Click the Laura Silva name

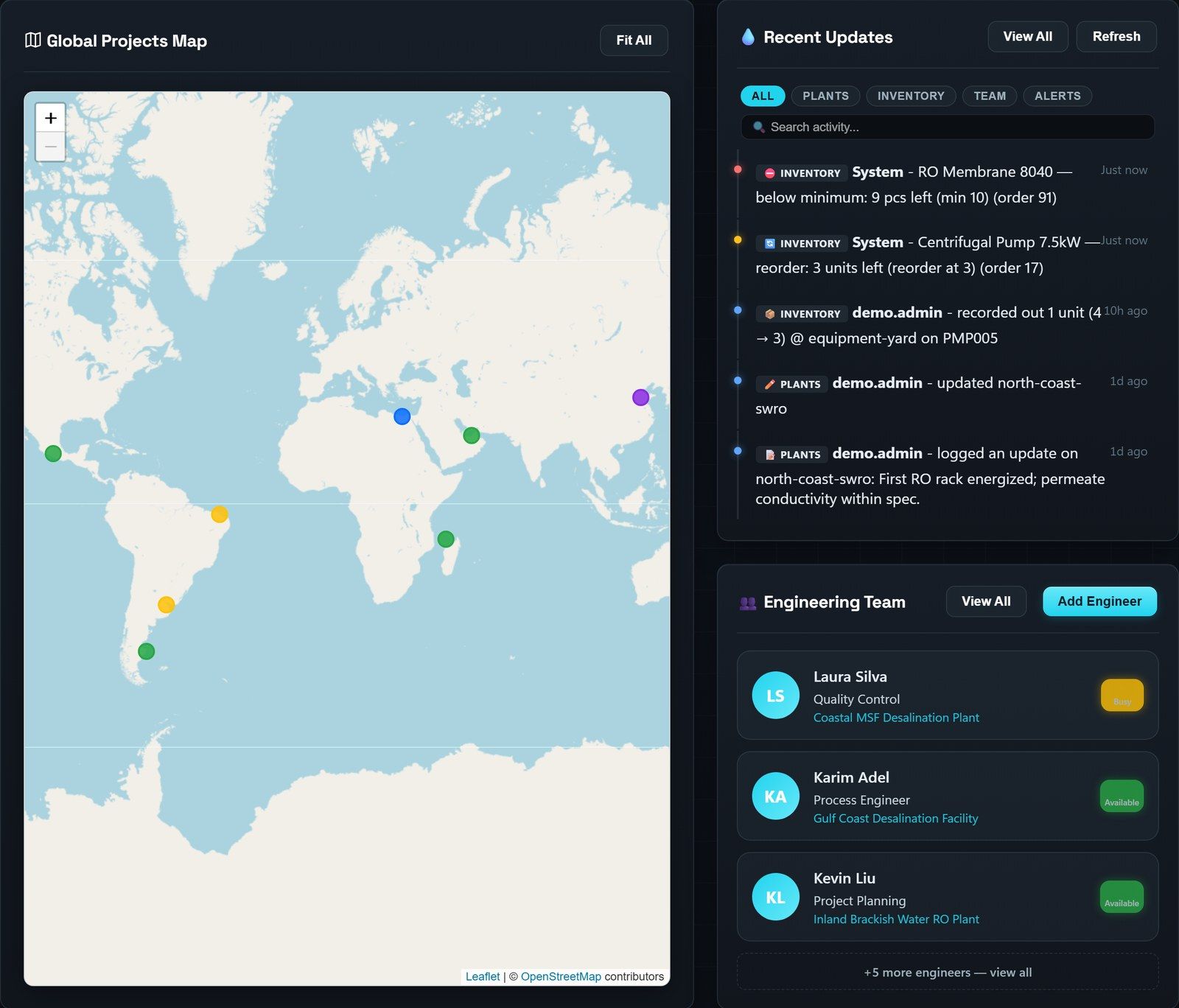click(x=850, y=677)
